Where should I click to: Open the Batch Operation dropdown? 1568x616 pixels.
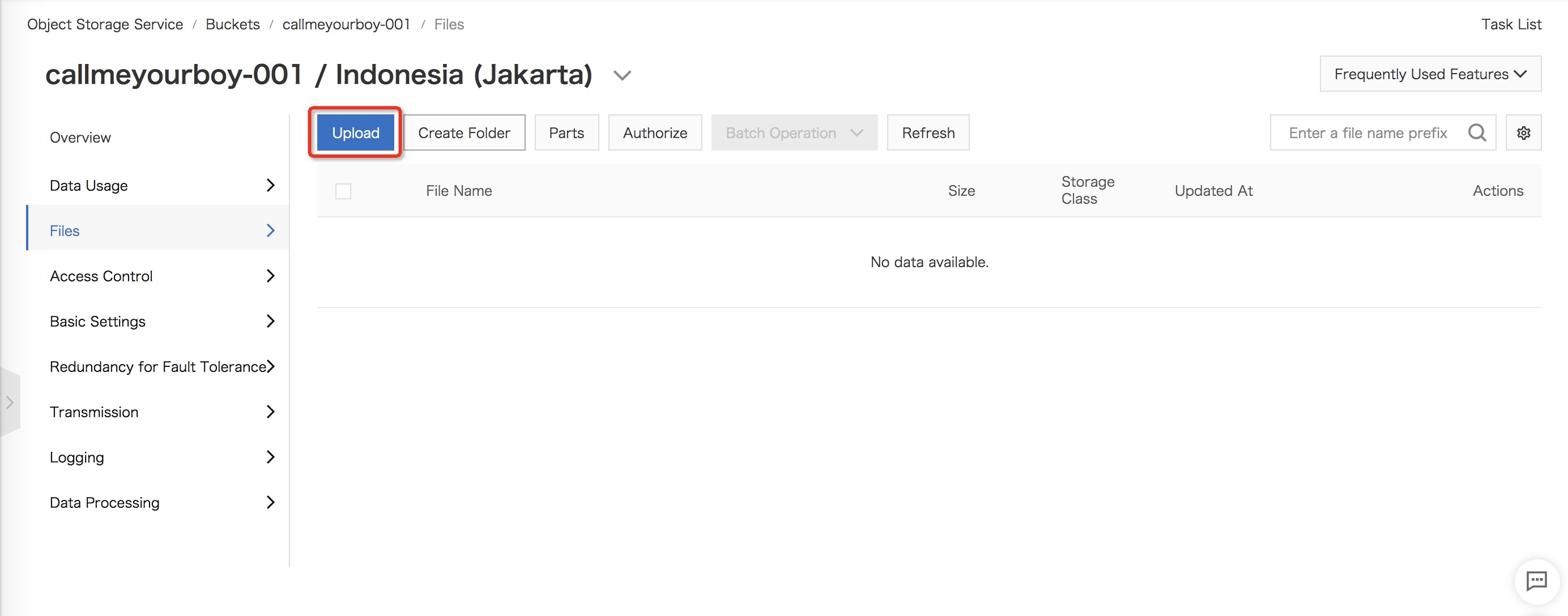coord(794,132)
